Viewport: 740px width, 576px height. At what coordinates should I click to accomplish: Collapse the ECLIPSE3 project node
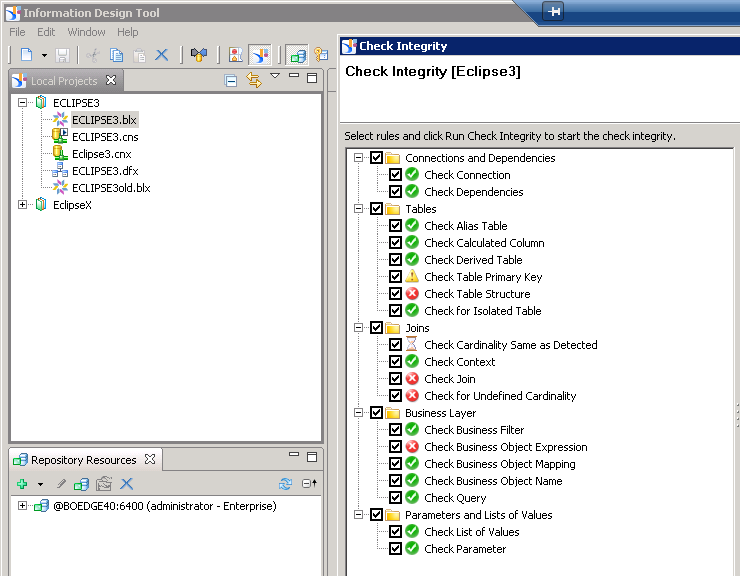point(22,102)
